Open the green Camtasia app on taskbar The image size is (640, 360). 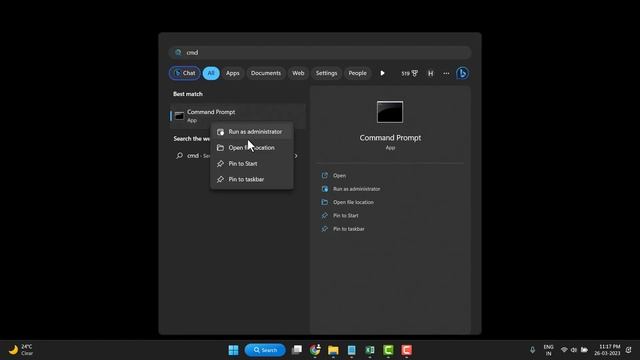click(389, 350)
